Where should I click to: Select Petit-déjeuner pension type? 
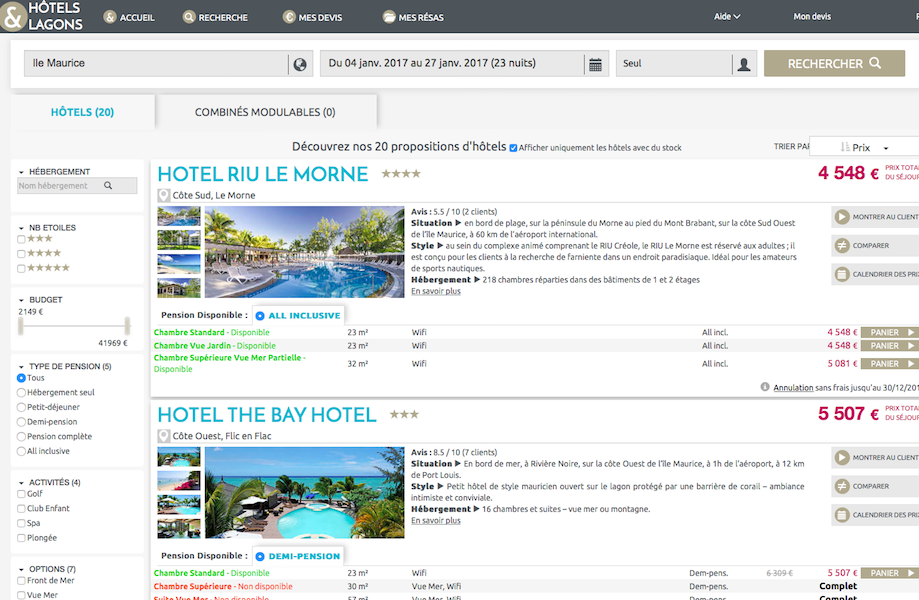(x=21, y=407)
